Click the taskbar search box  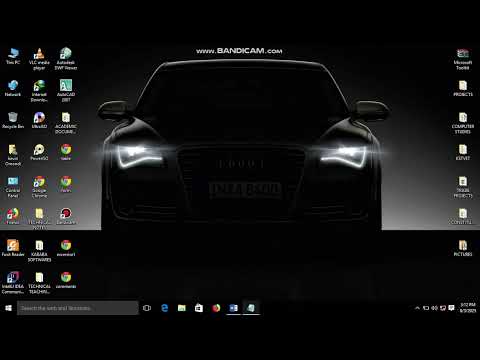(x=78, y=308)
